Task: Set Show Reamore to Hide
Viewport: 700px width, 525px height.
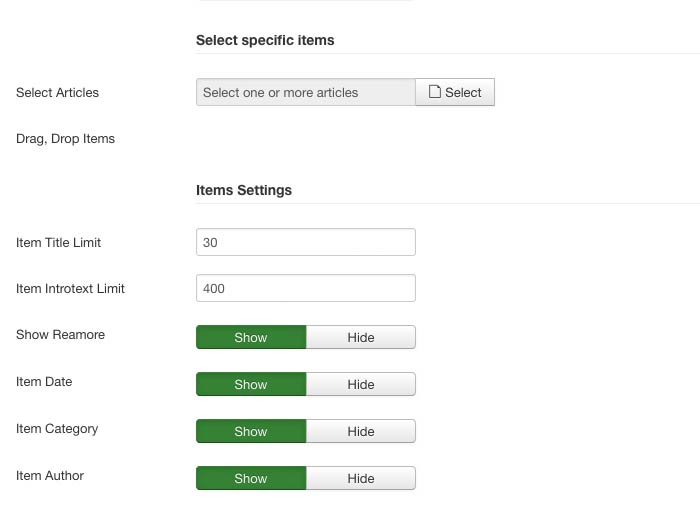Action: 360,337
